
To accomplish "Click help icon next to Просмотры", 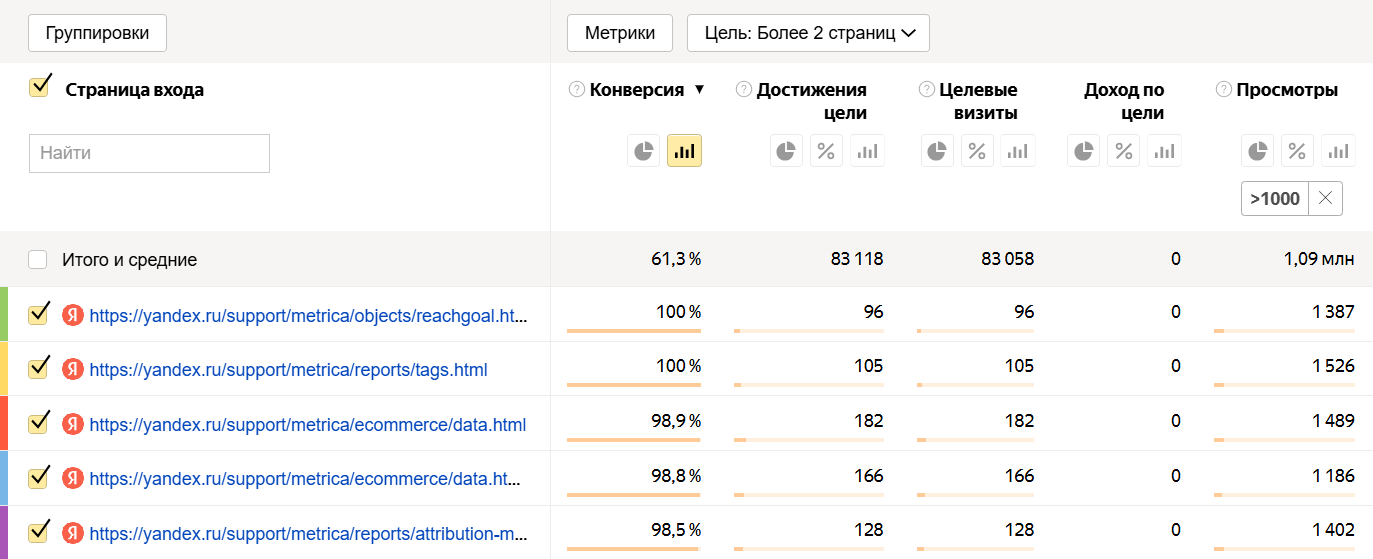I will [1223, 90].
